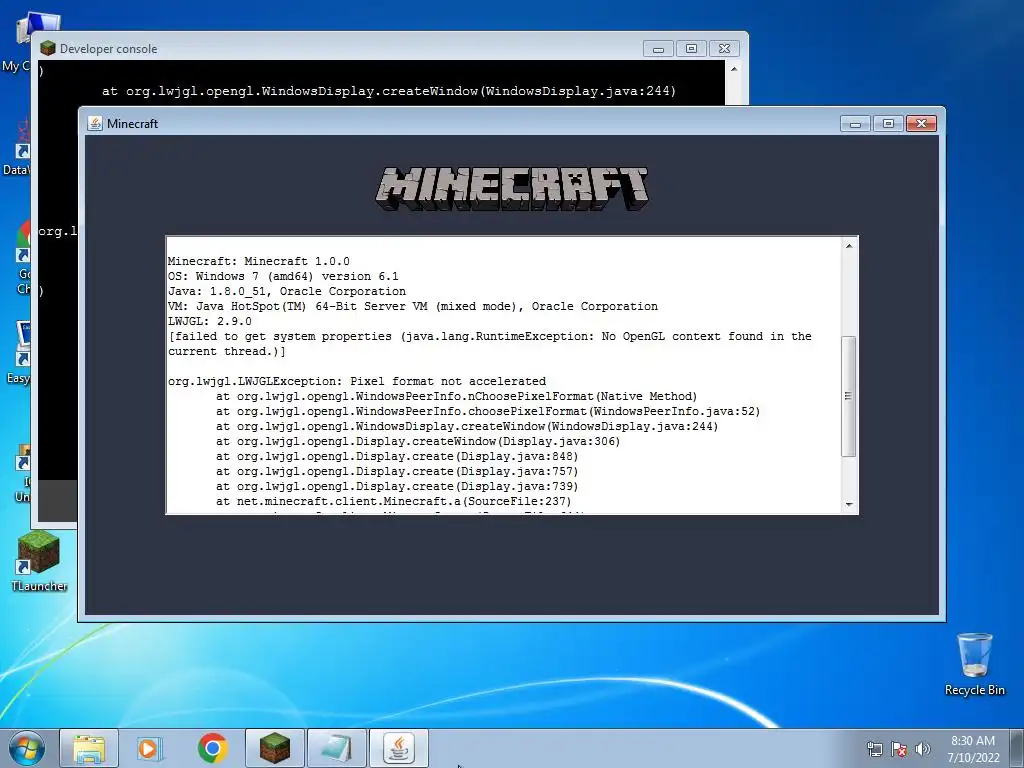The width and height of the screenshot is (1024, 768).
Task: Select the Java Minecraft taskbar button
Action: [399, 748]
